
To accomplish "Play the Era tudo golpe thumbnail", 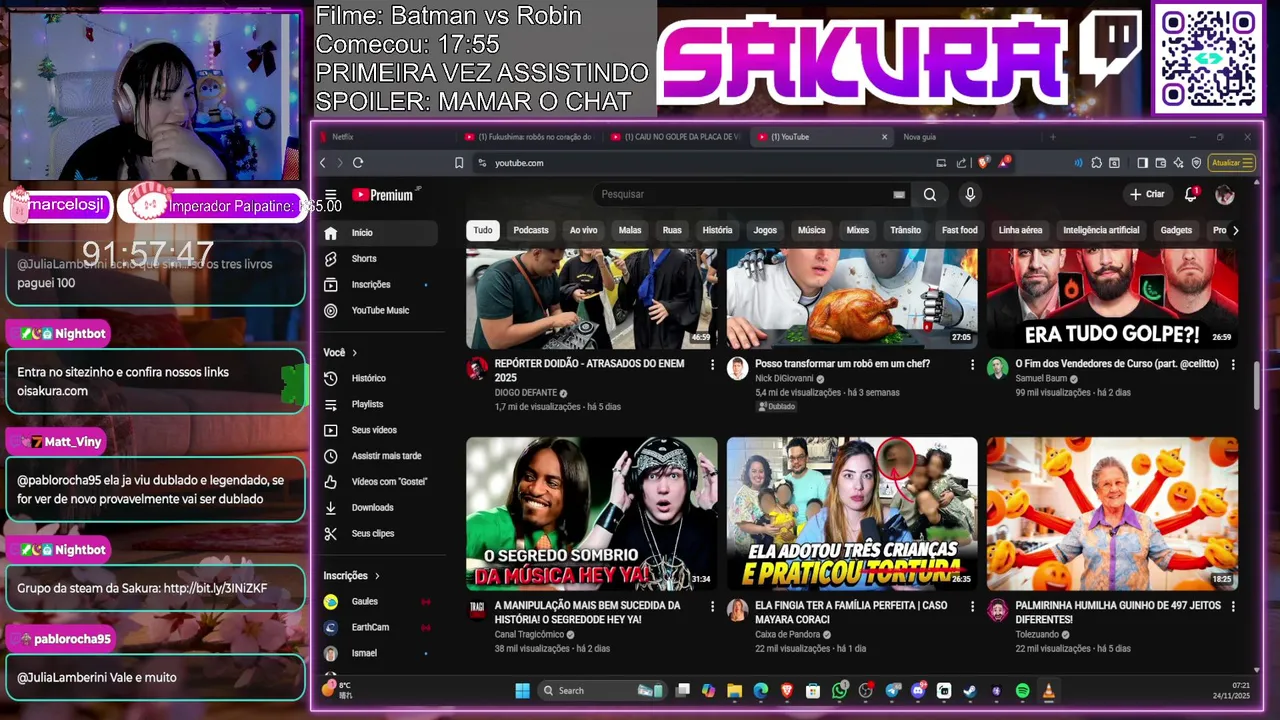I will pyautogui.click(x=1112, y=298).
